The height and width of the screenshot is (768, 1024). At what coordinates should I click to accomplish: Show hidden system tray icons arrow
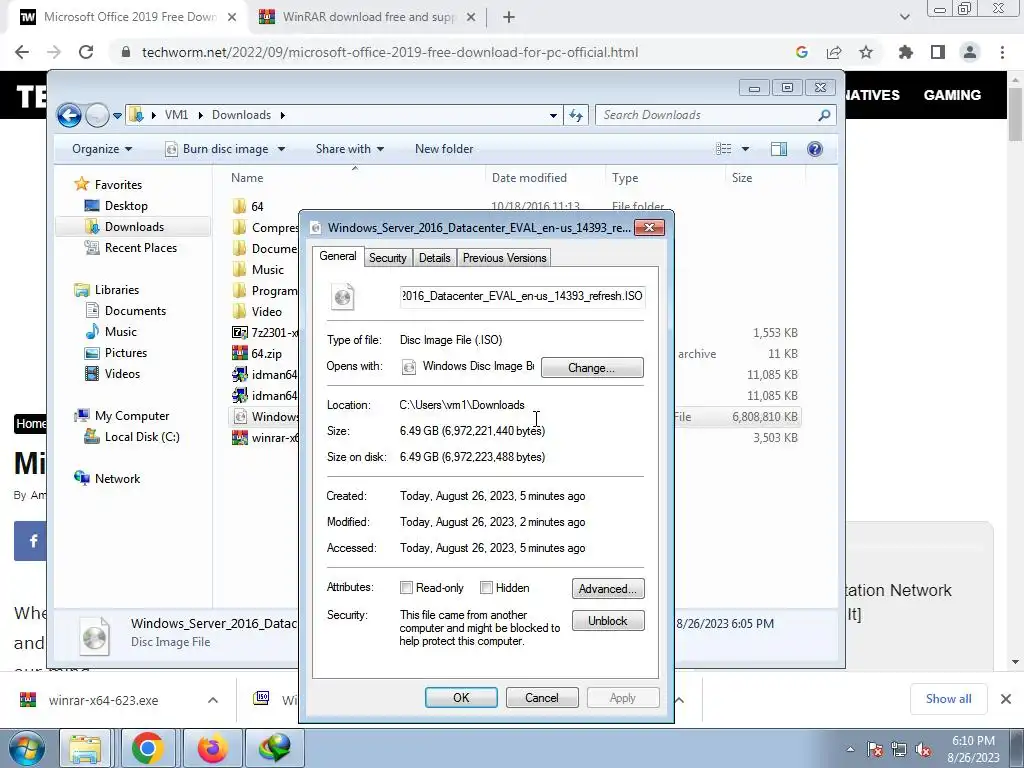[850, 750]
